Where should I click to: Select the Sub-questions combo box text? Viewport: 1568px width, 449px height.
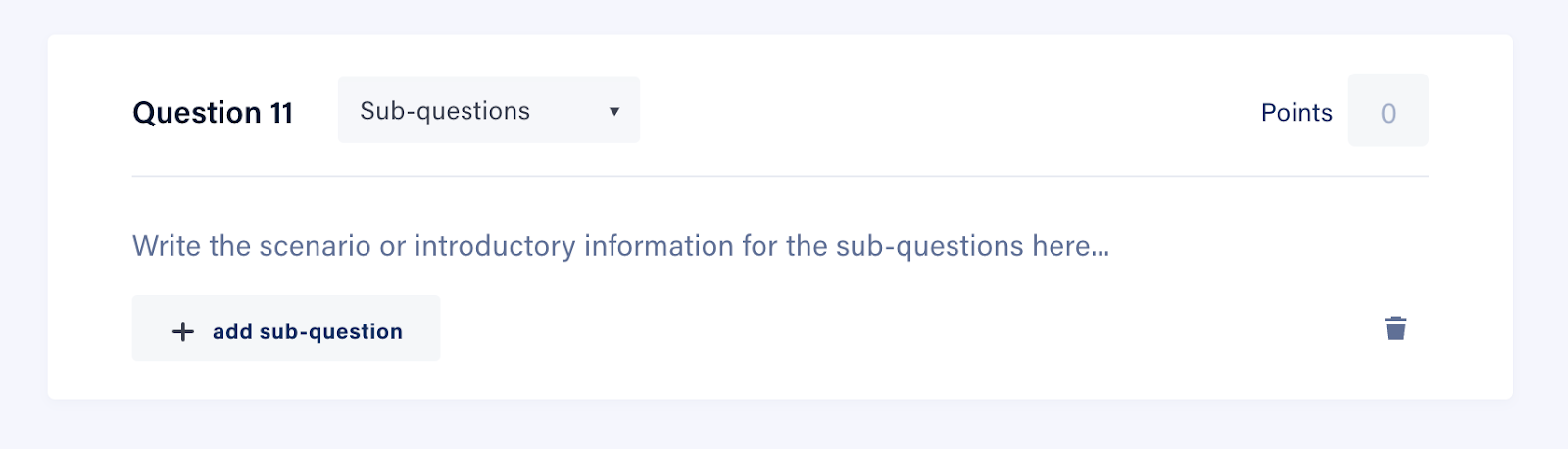(x=445, y=111)
